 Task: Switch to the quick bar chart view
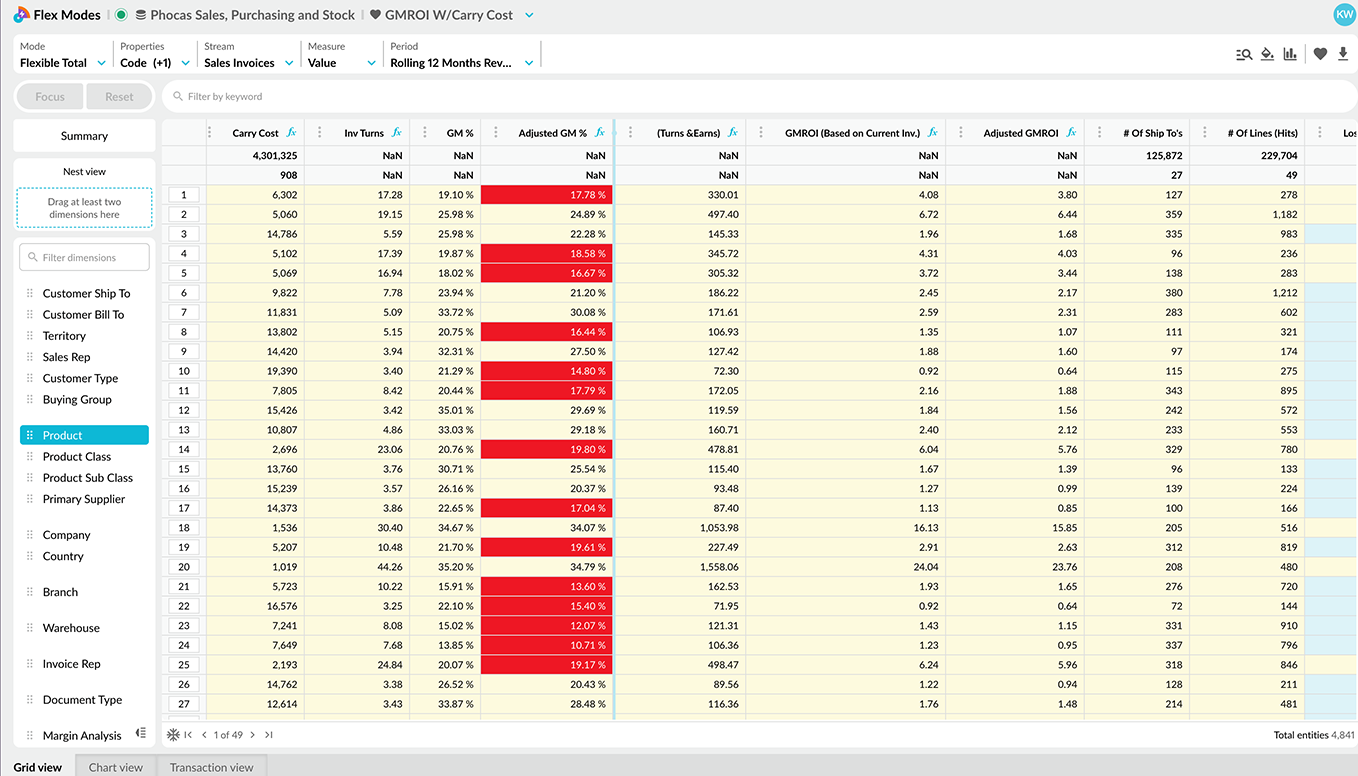[x=1289, y=54]
